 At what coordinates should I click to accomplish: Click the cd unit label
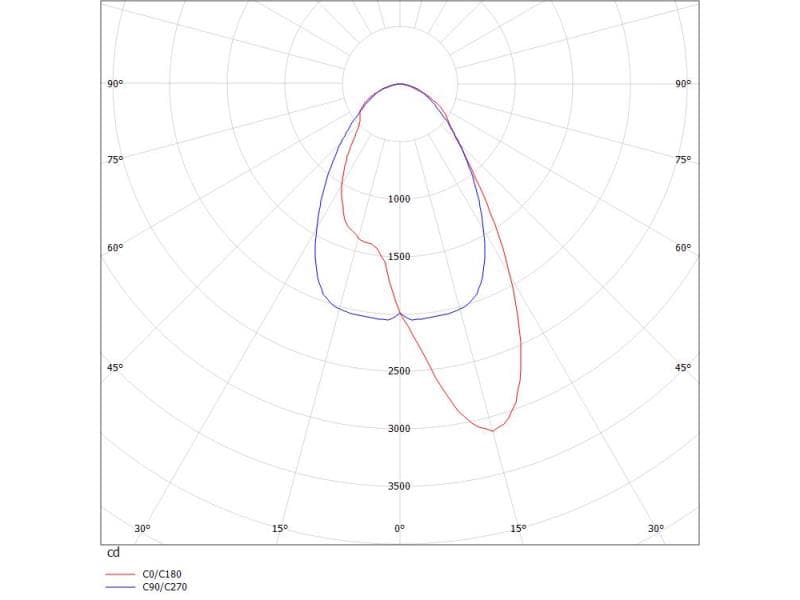click(113, 553)
